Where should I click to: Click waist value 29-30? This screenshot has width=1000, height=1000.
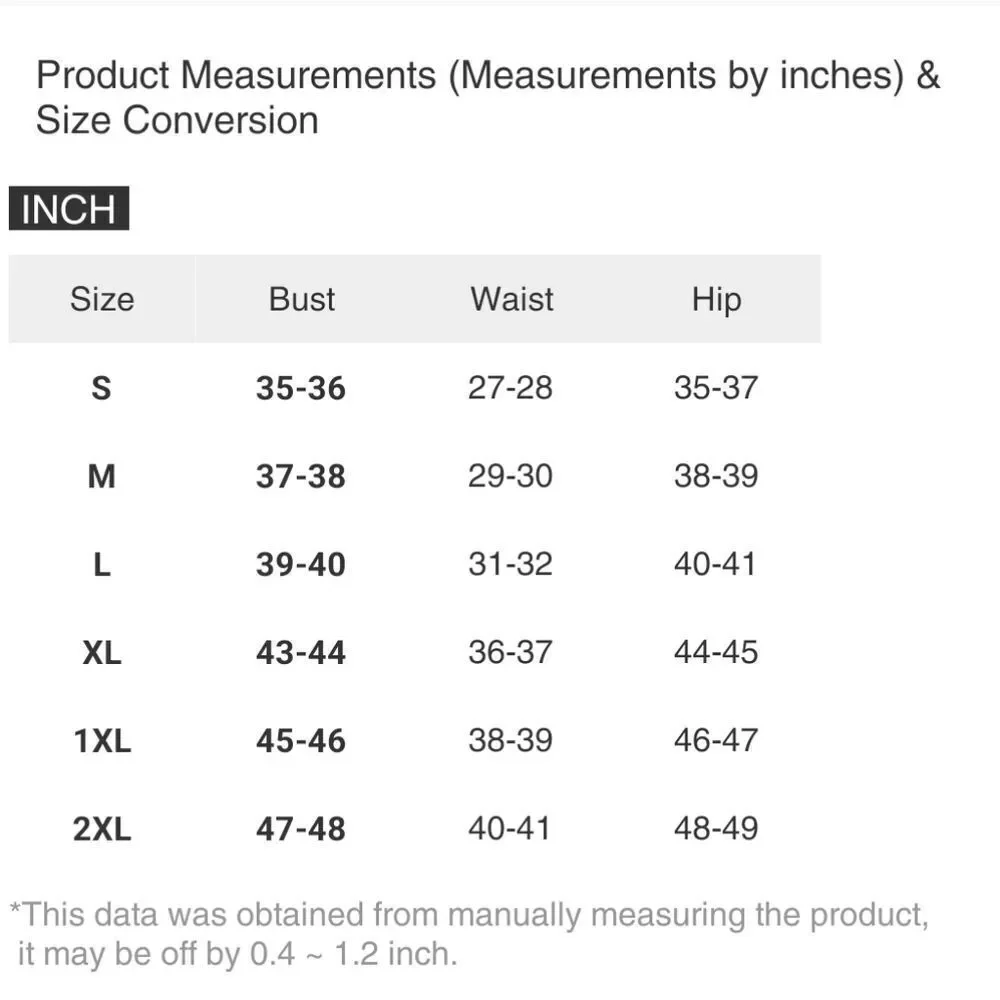click(x=510, y=476)
